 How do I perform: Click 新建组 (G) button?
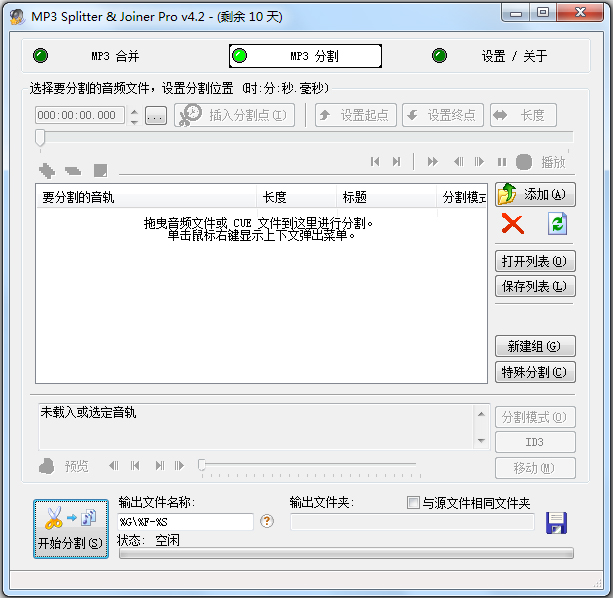pyautogui.click(x=535, y=346)
